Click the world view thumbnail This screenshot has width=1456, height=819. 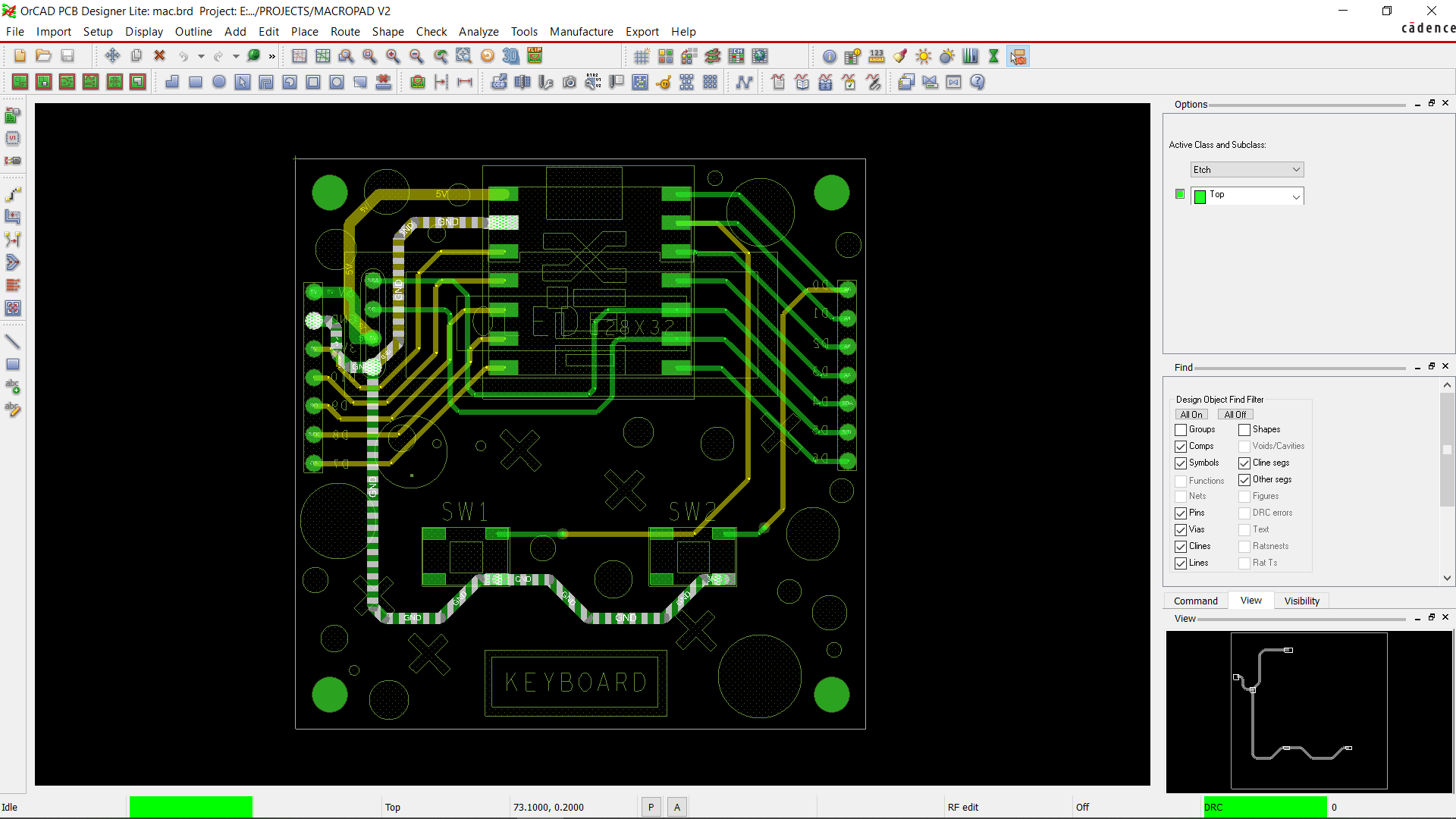[1309, 711]
